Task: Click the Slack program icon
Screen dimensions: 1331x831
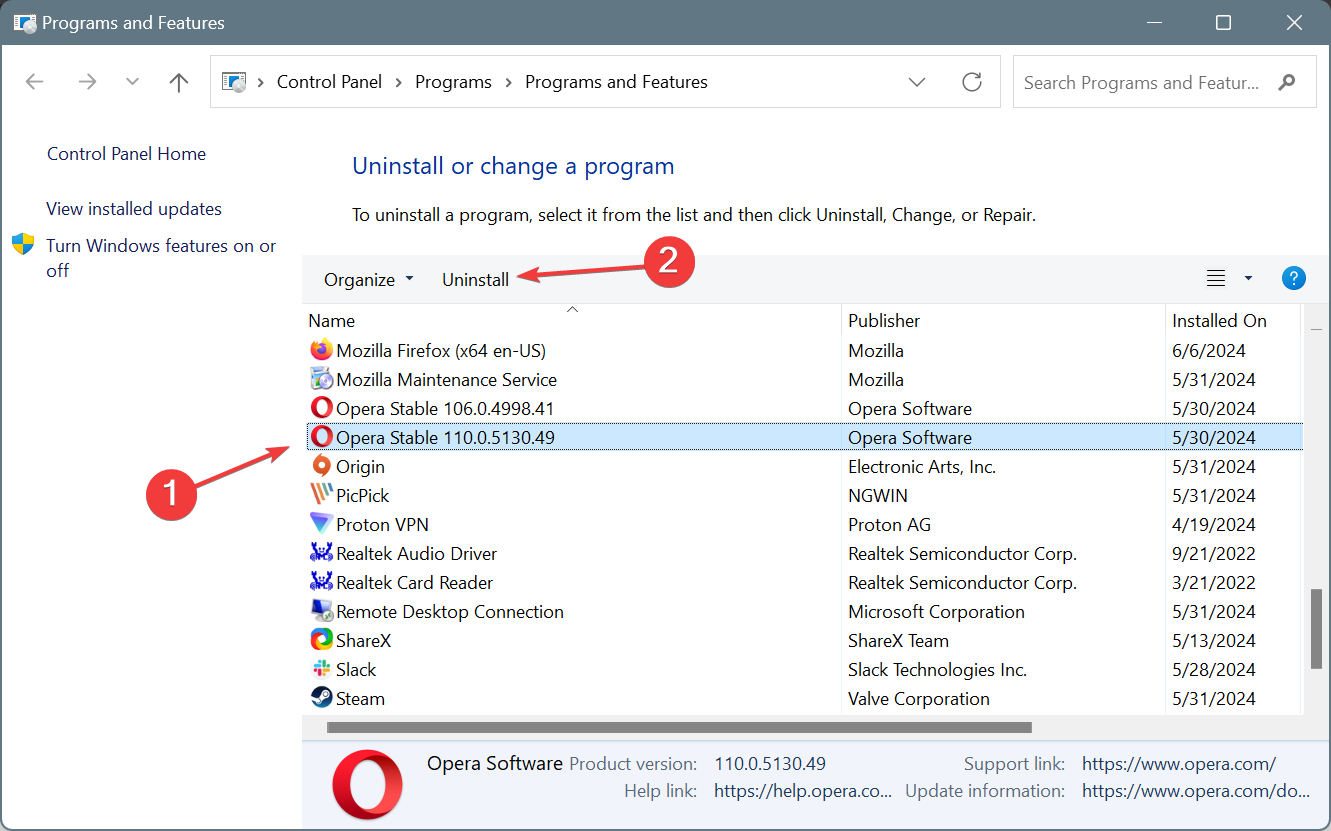Action: pos(321,669)
